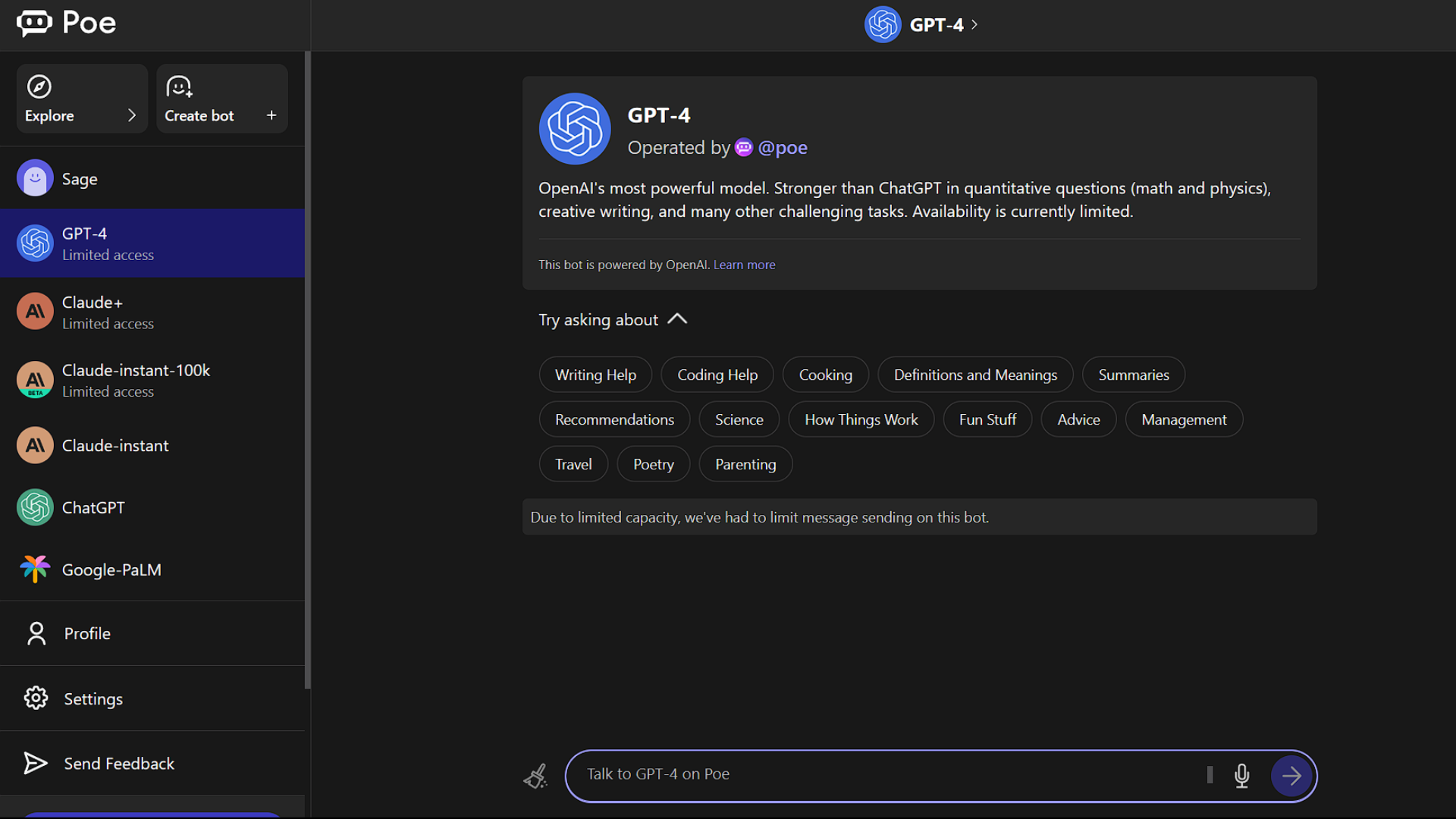This screenshot has width=1456, height=819.
Task: Click the broom clear-context icon
Action: (x=535, y=776)
